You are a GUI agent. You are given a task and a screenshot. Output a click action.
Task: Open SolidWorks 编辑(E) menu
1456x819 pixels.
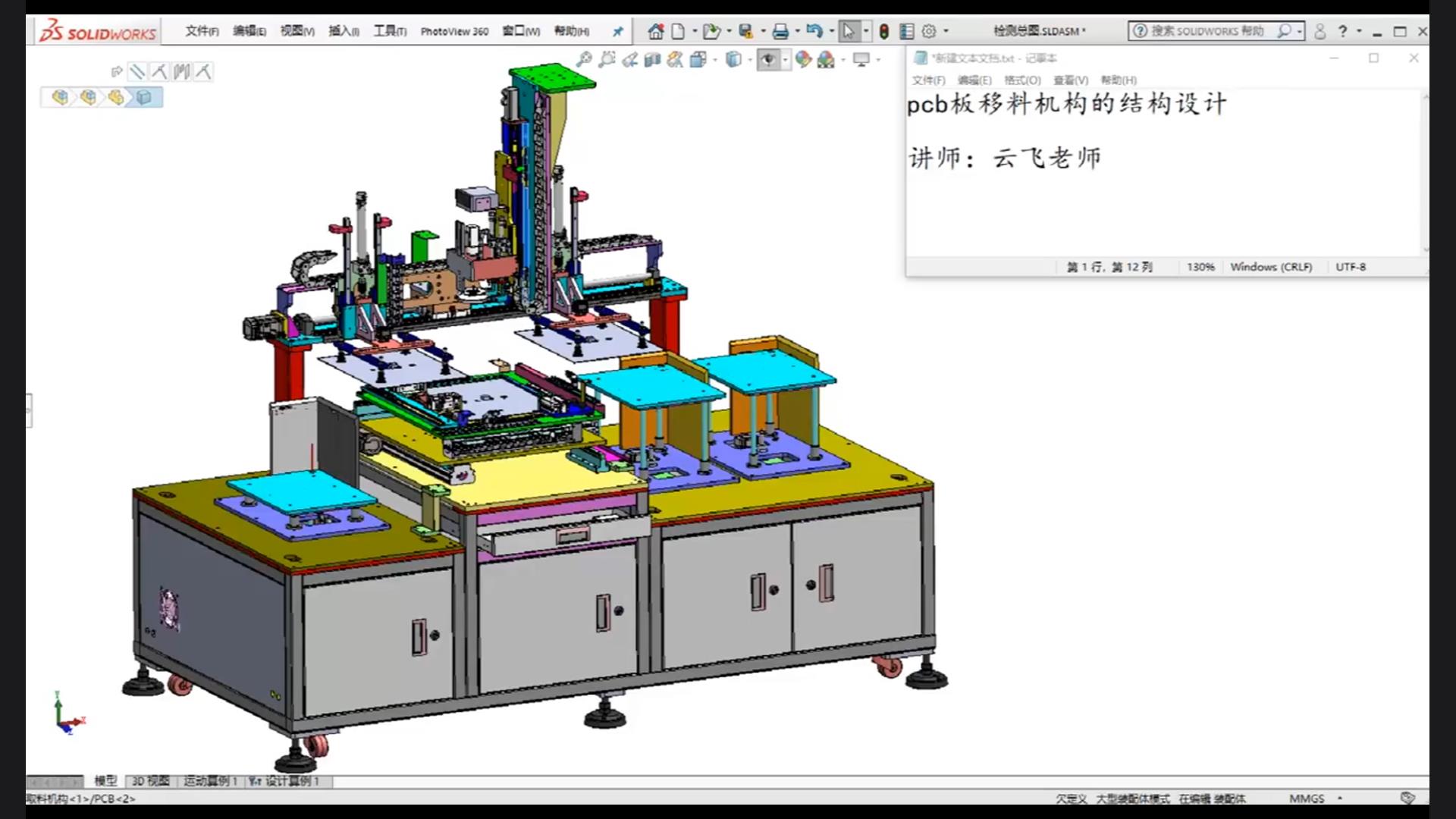(249, 31)
